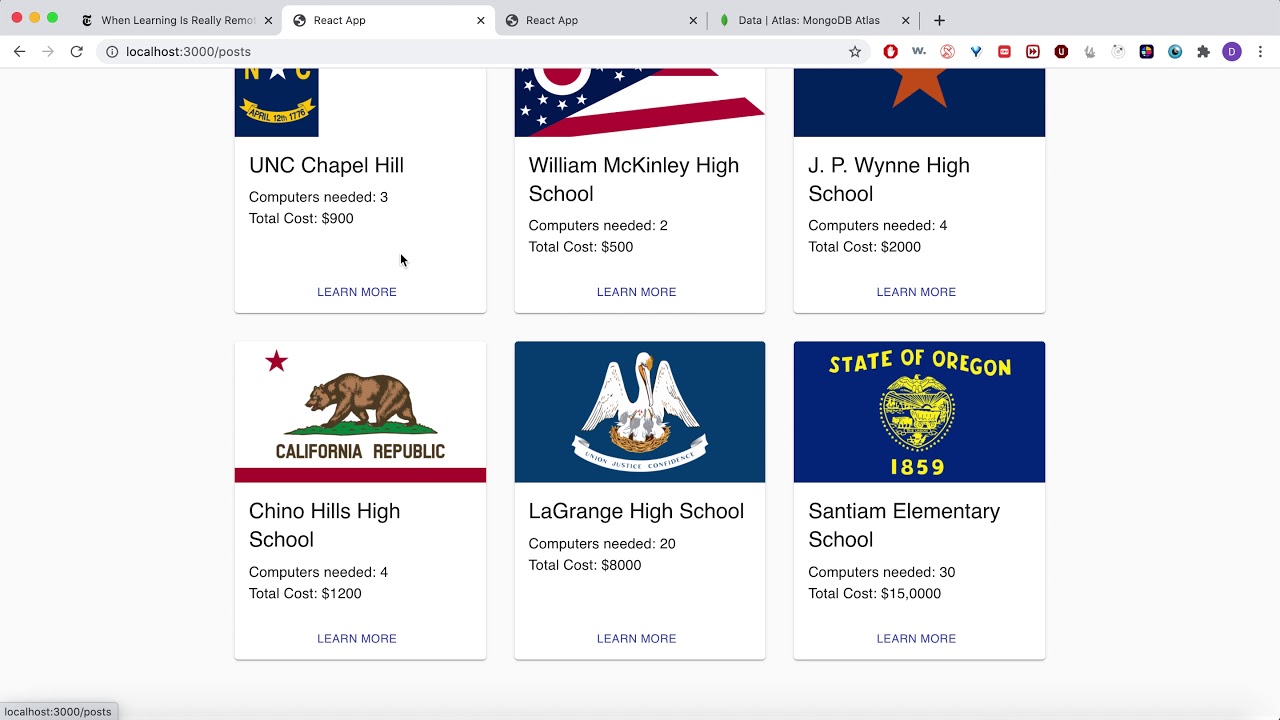1280x720 pixels.
Task: Open the purple D profile avatar
Action: [1232, 52]
